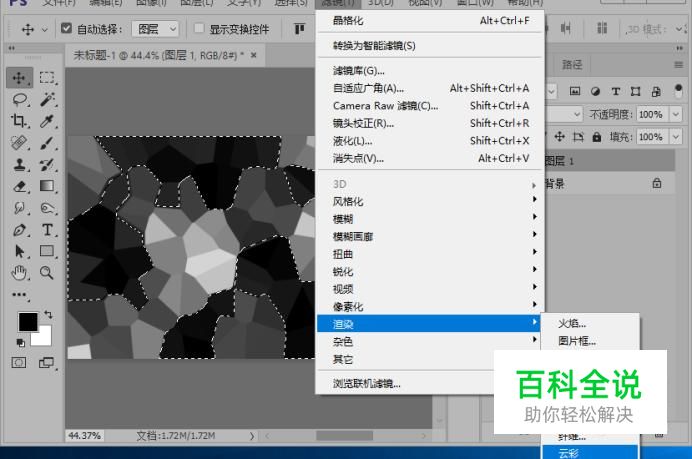Choose 晶格化 at top of filter menu
This screenshot has height=459, width=692.
[430, 20]
